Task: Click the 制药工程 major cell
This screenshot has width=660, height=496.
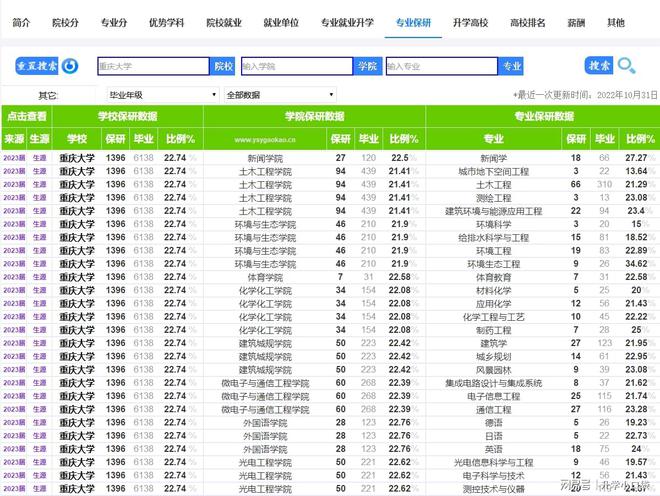Action: [x=493, y=330]
